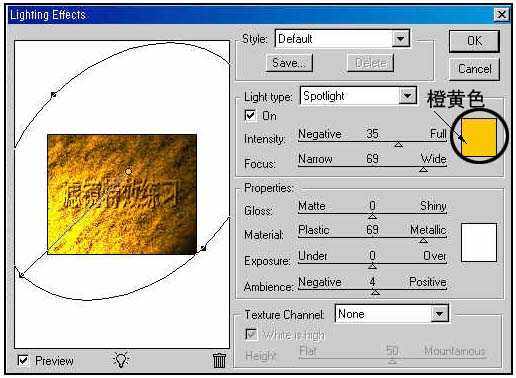Click the Cancel button

(474, 69)
